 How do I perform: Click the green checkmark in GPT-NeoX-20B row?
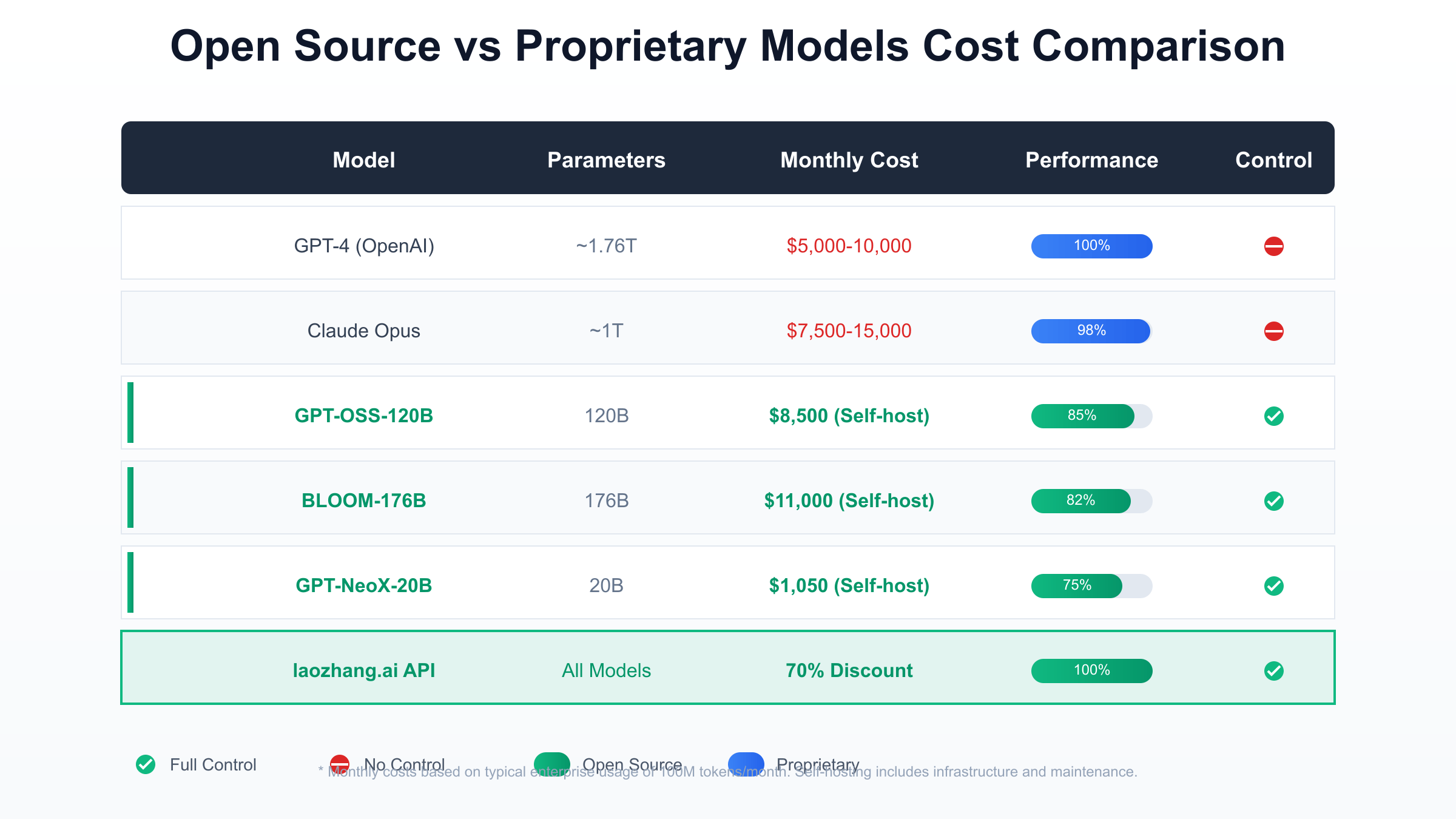click(x=1273, y=586)
